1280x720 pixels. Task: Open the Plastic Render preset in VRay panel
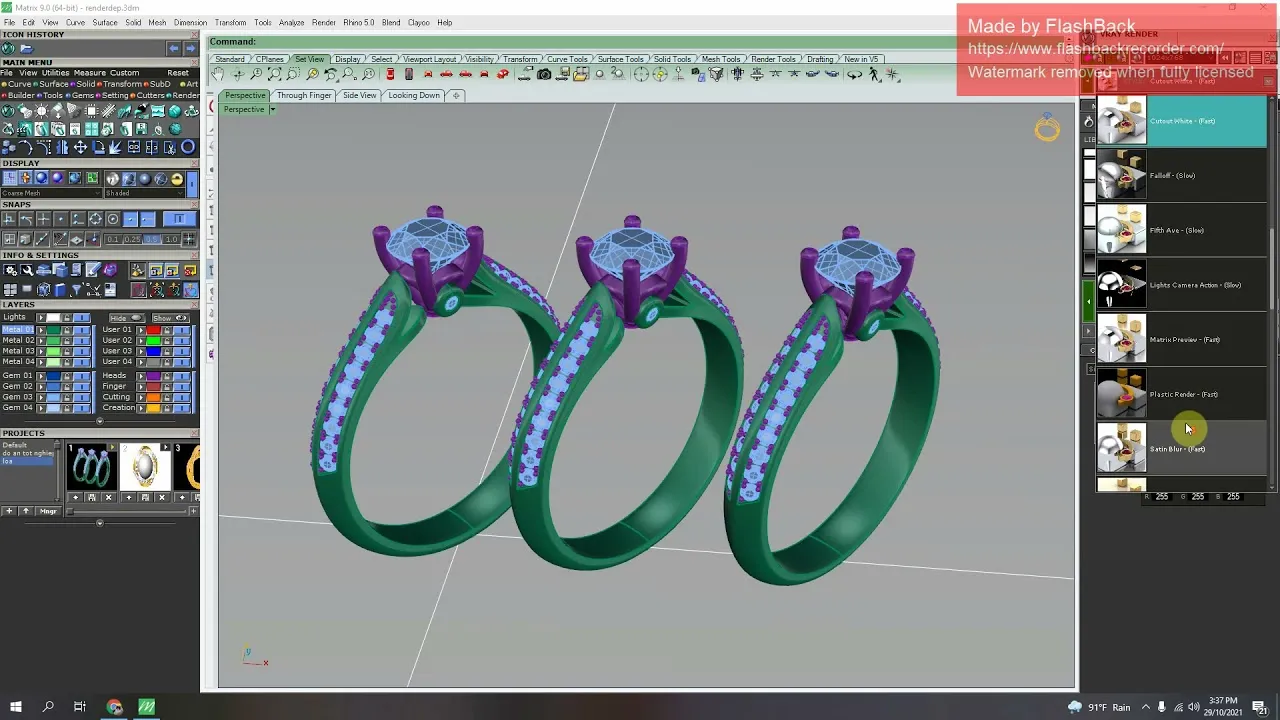[x=1121, y=394]
